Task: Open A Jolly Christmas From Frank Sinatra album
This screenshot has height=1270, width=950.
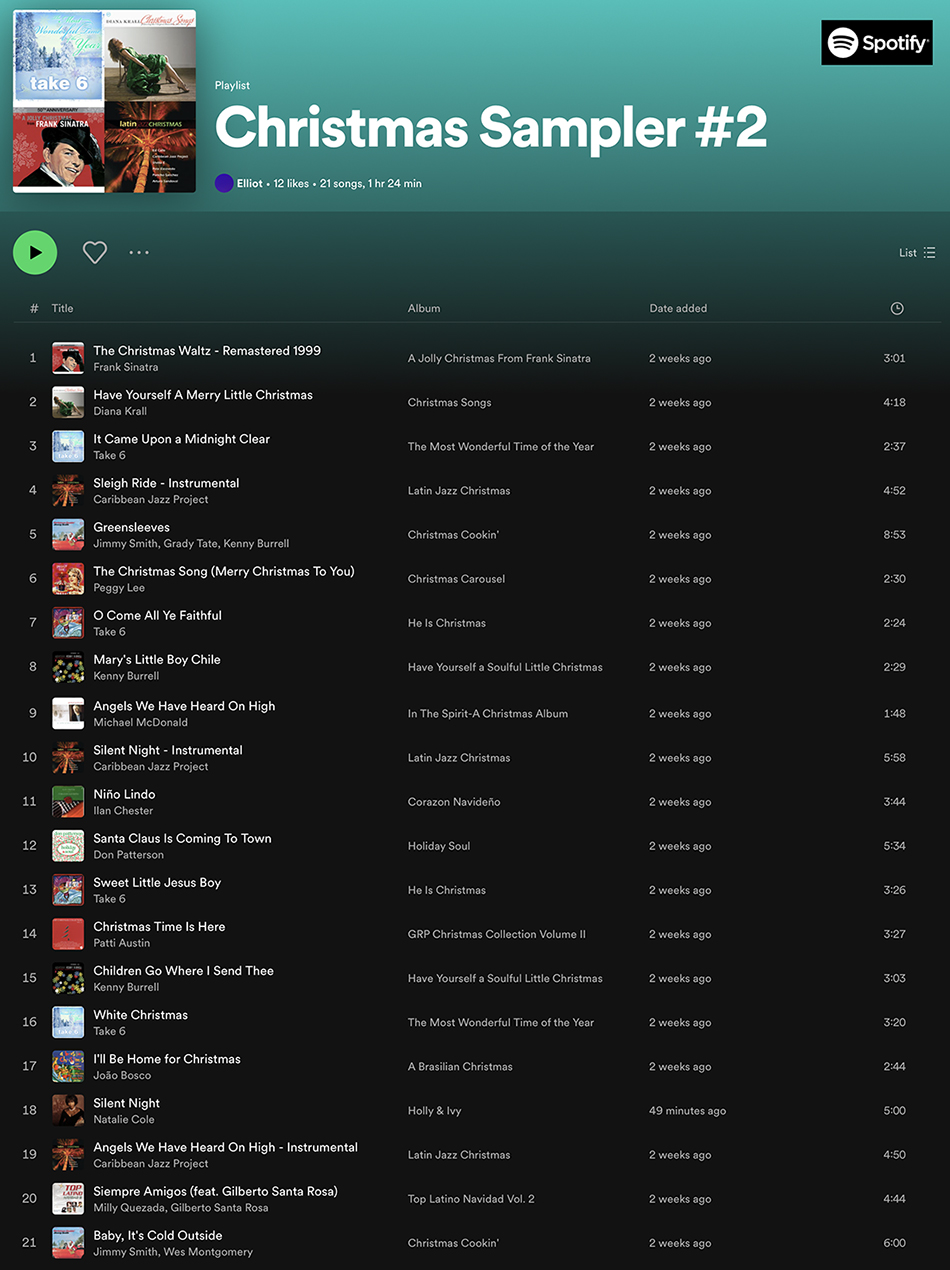Action: point(499,358)
